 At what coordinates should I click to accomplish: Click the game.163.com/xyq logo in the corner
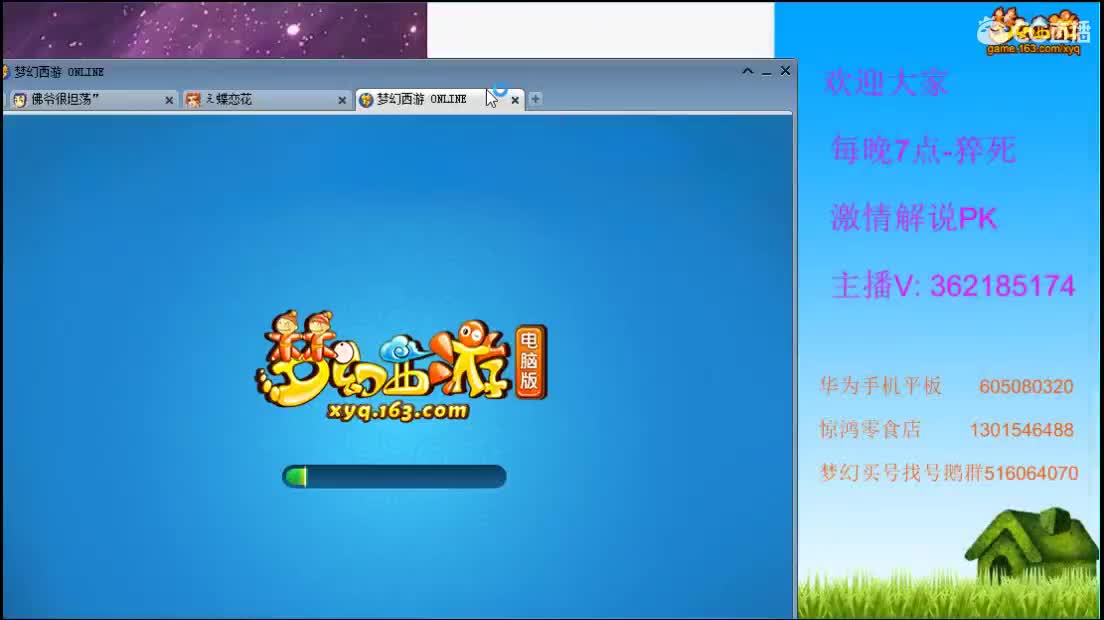pos(1033,31)
